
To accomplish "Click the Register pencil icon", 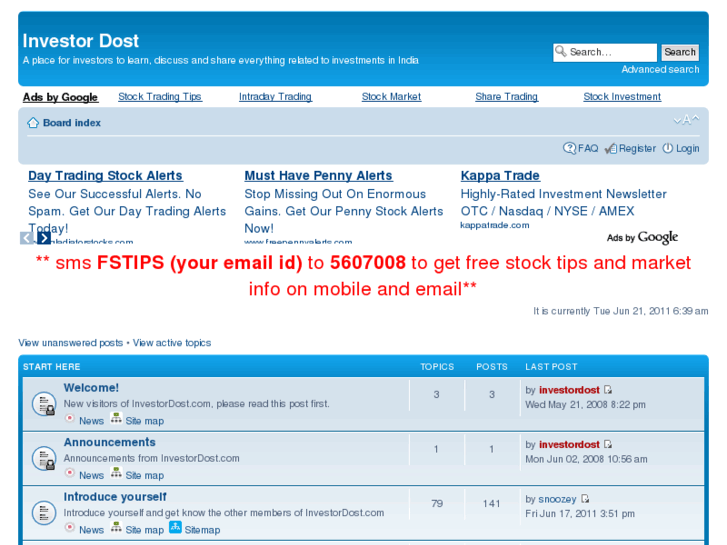I will 611,148.
